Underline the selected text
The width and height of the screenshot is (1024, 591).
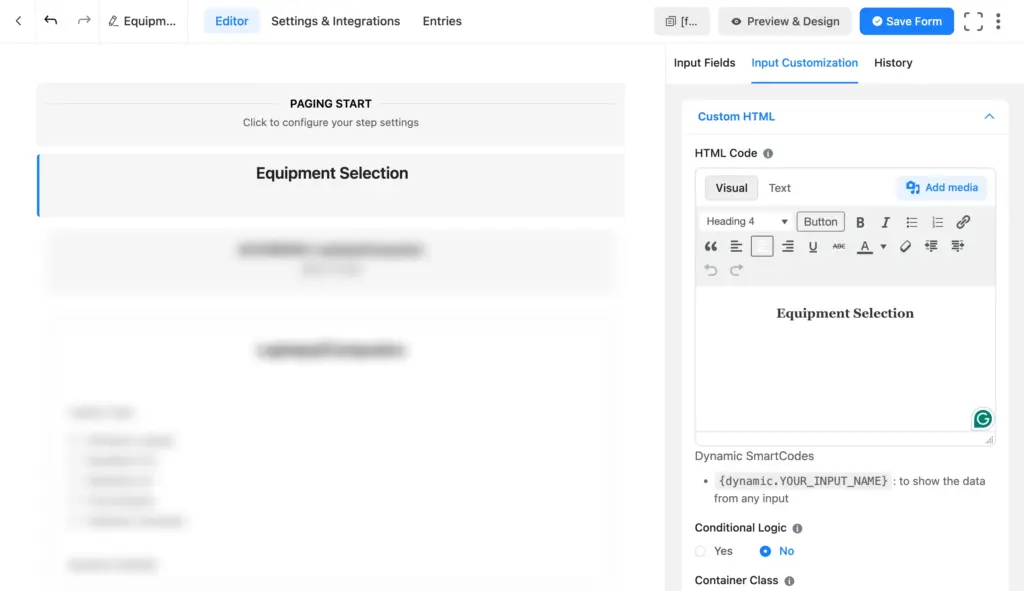point(813,246)
